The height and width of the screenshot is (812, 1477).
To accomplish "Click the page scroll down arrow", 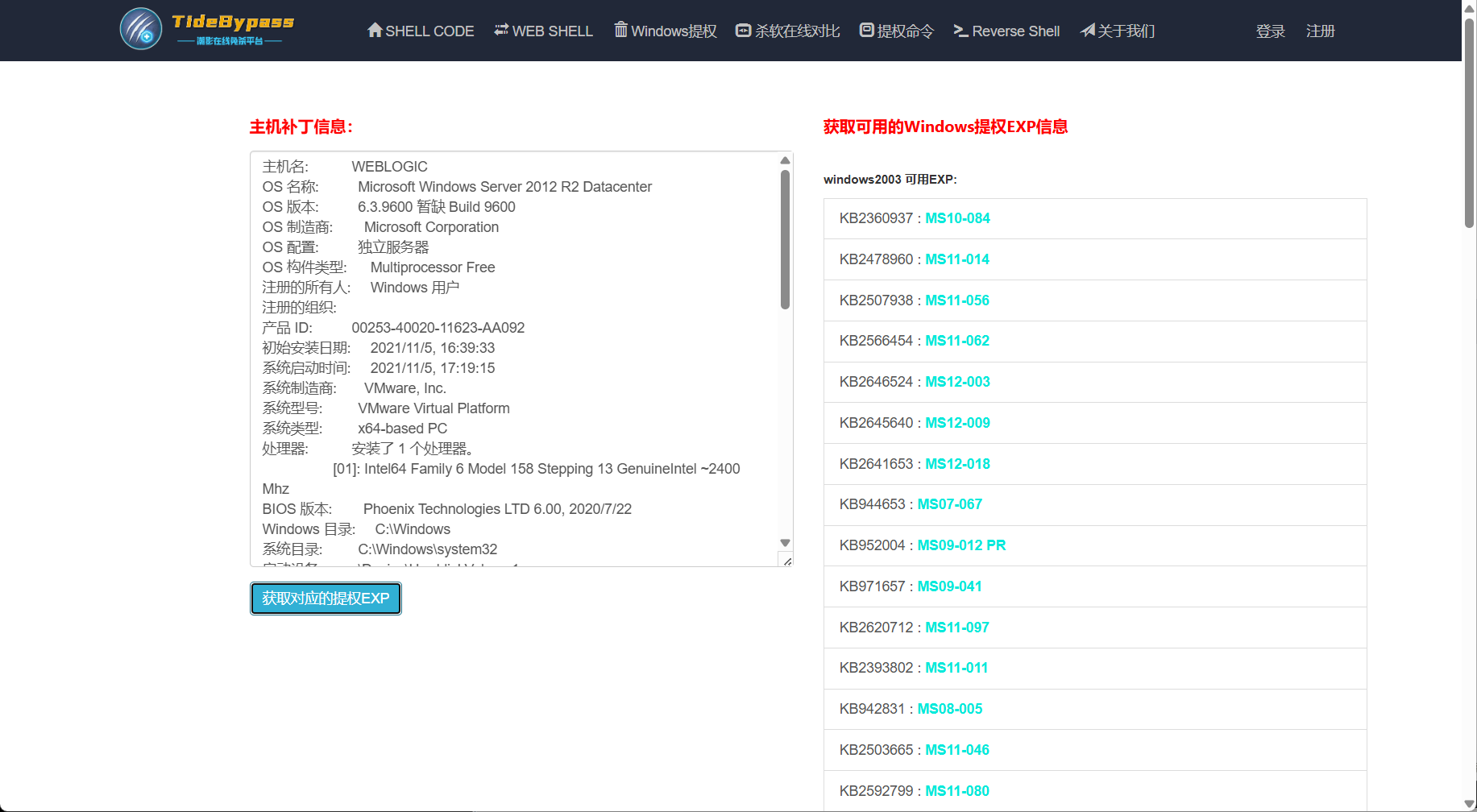I will point(1470,804).
